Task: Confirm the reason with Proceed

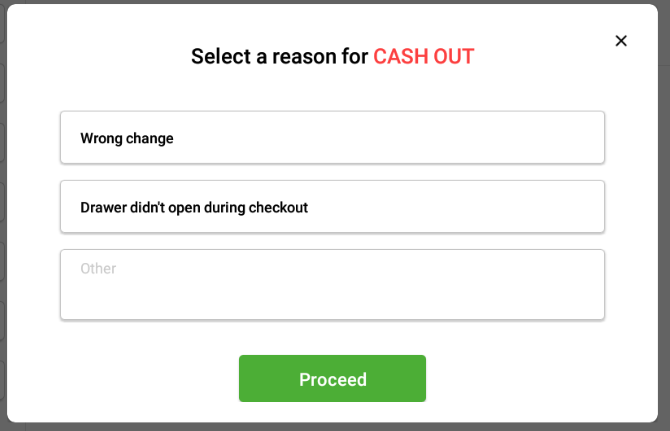Action: click(332, 379)
